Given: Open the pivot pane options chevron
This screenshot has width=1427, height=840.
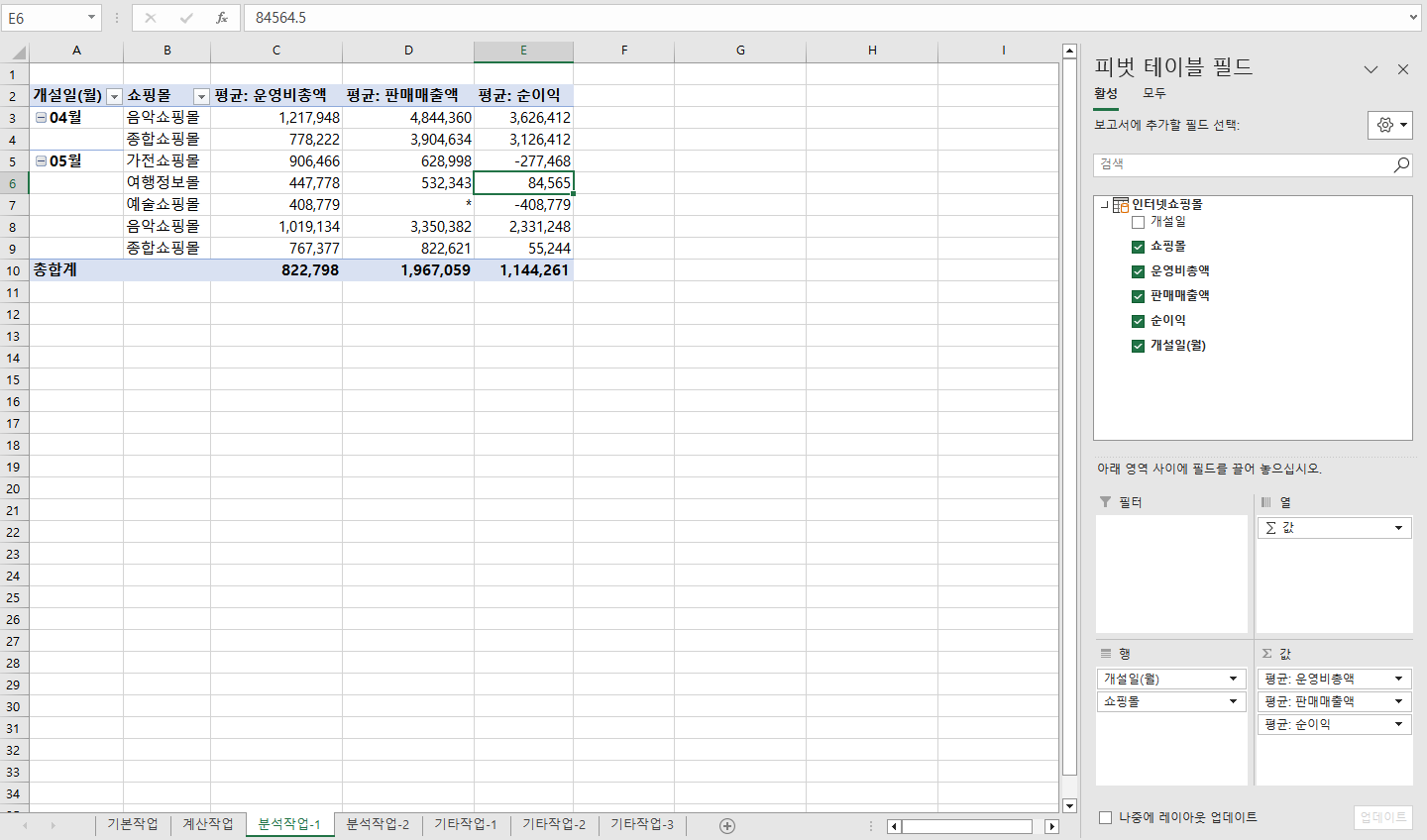Looking at the screenshot, I should click(1371, 69).
